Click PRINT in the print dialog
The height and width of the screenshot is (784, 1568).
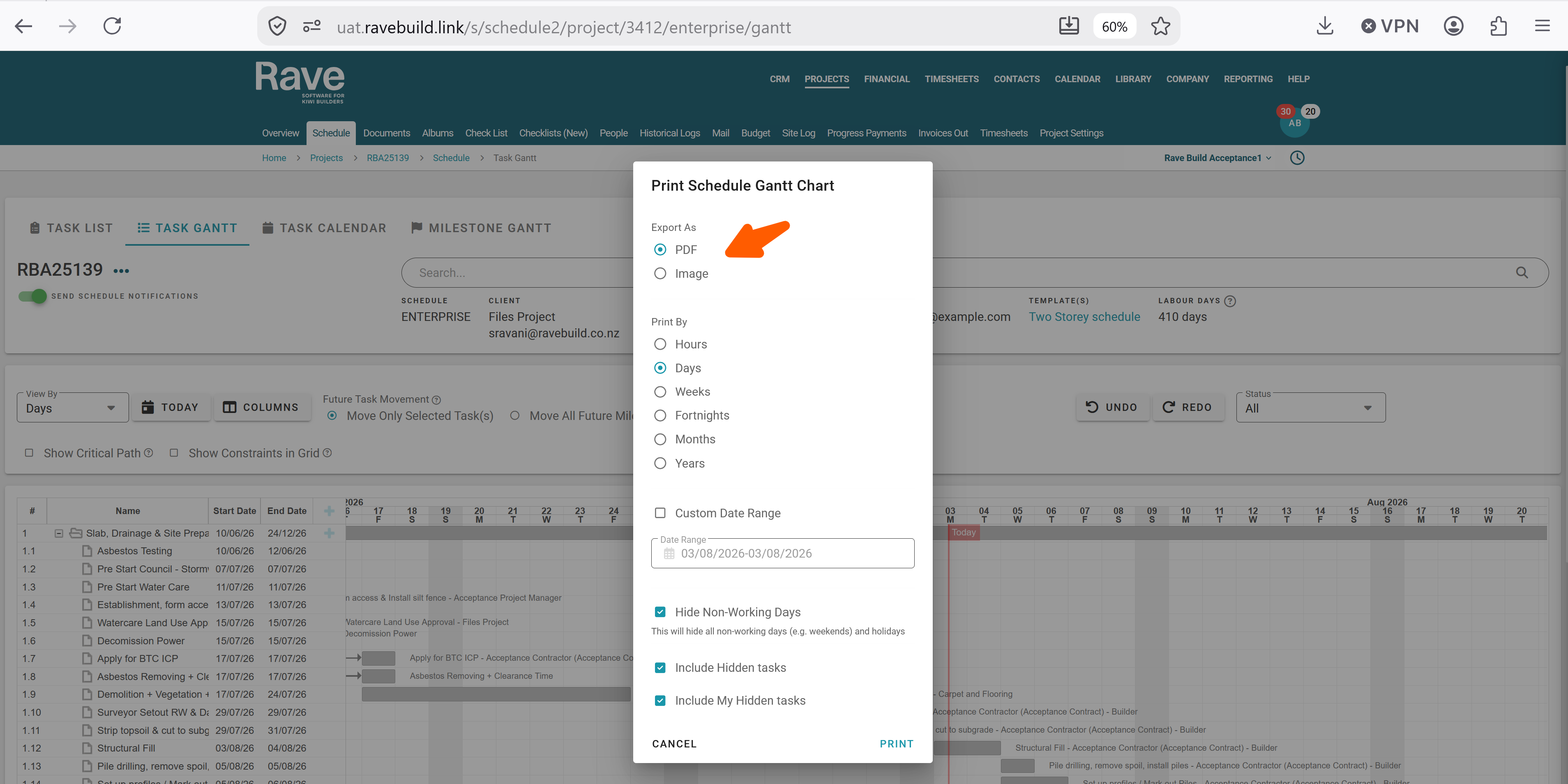coord(897,744)
